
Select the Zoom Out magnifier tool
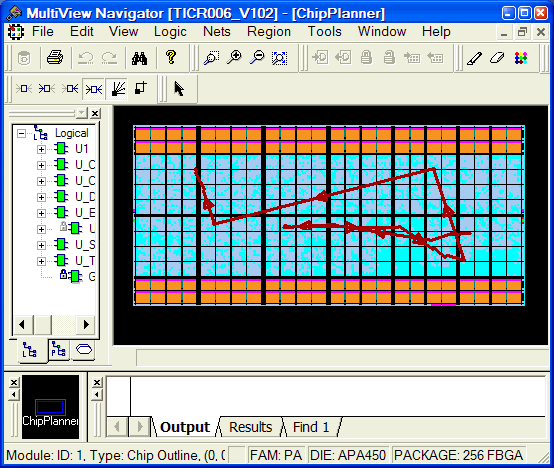point(257,58)
